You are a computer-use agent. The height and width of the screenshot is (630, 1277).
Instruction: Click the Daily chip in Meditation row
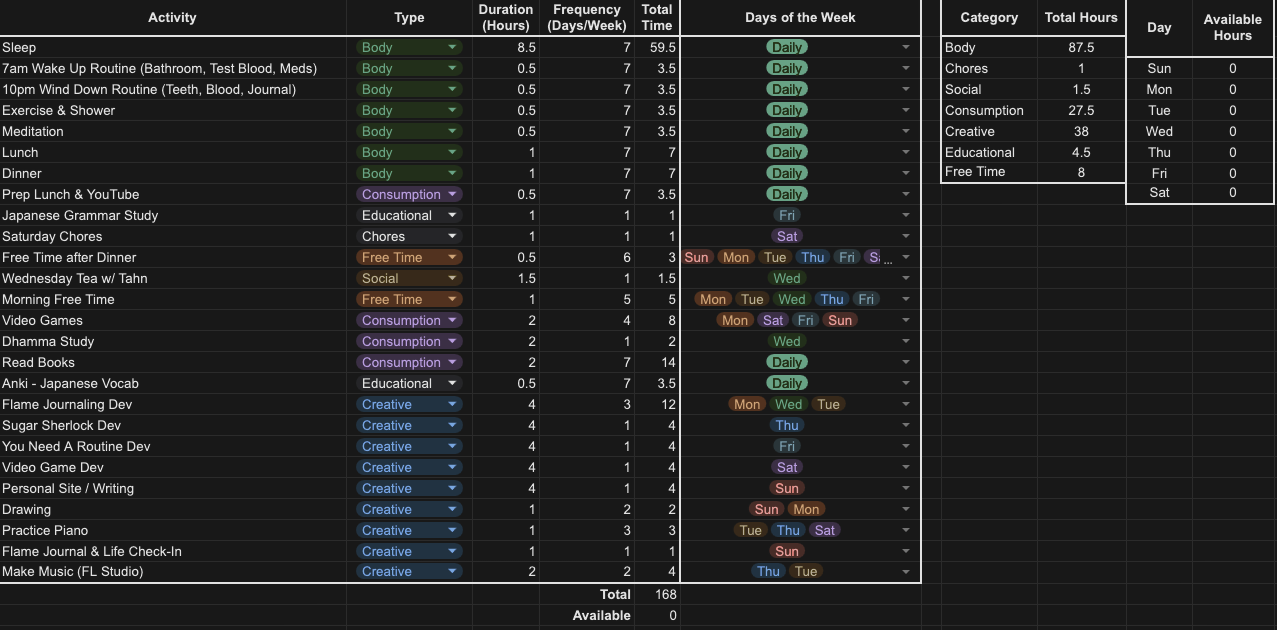tap(786, 132)
